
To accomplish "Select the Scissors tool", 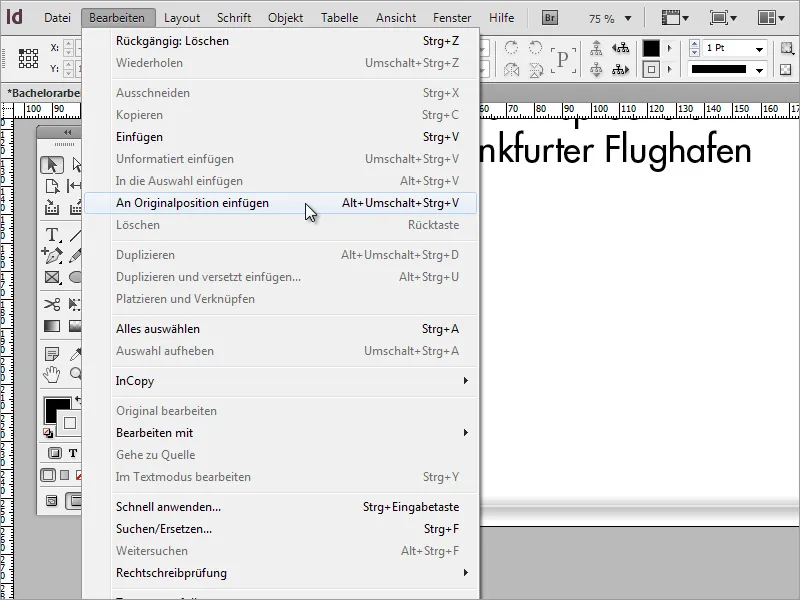I will (52, 305).
